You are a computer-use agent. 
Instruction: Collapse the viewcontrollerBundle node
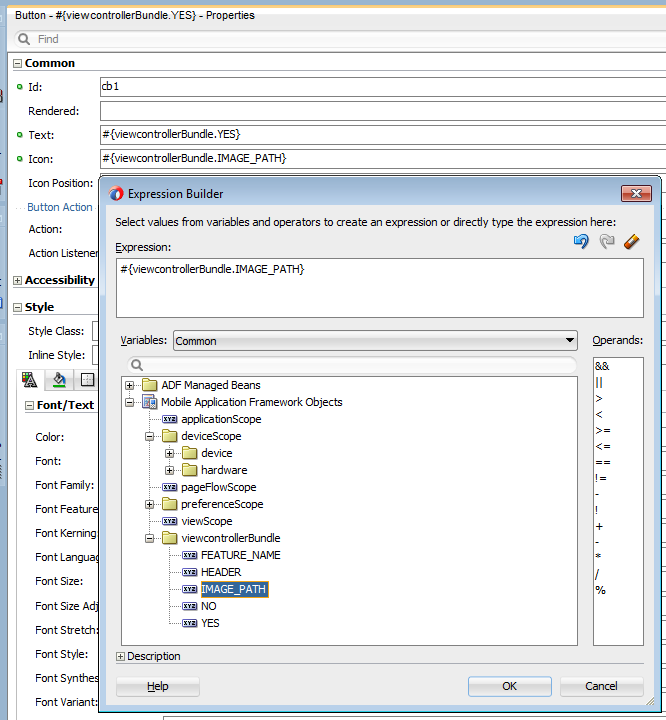click(149, 538)
